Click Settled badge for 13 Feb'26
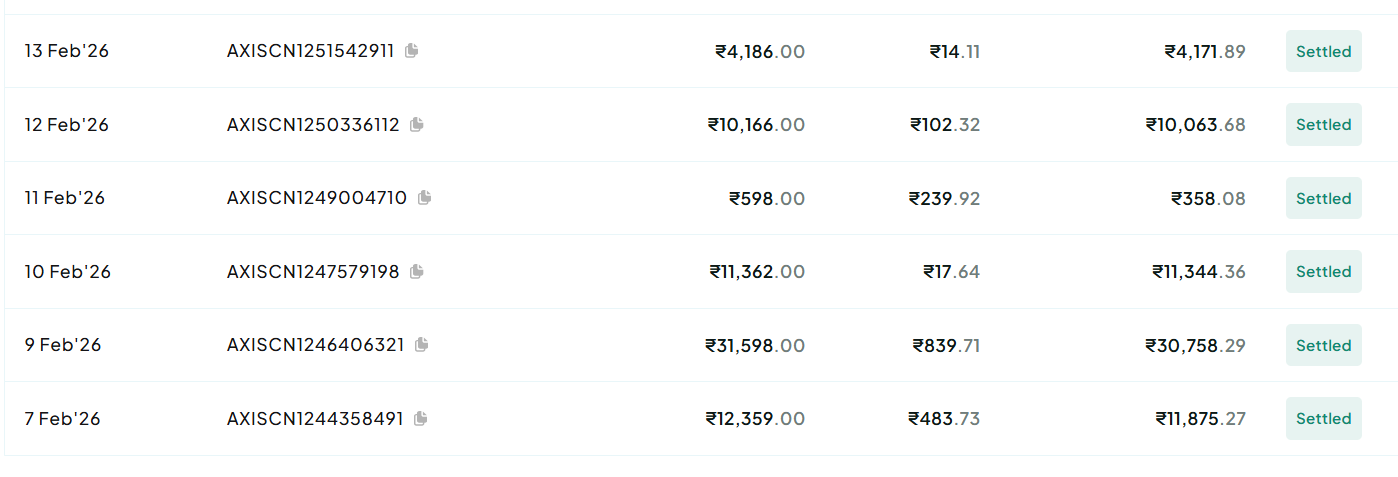This screenshot has width=1398, height=477. click(1323, 51)
